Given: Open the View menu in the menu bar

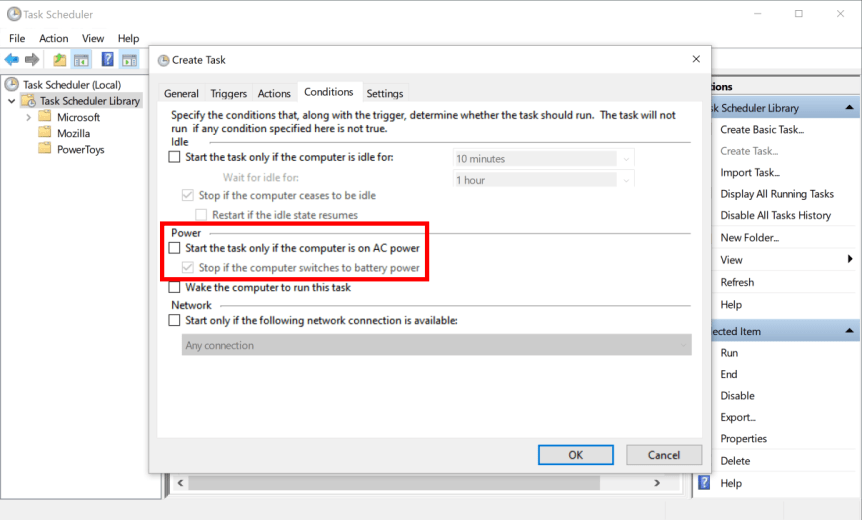Looking at the screenshot, I should (93, 38).
